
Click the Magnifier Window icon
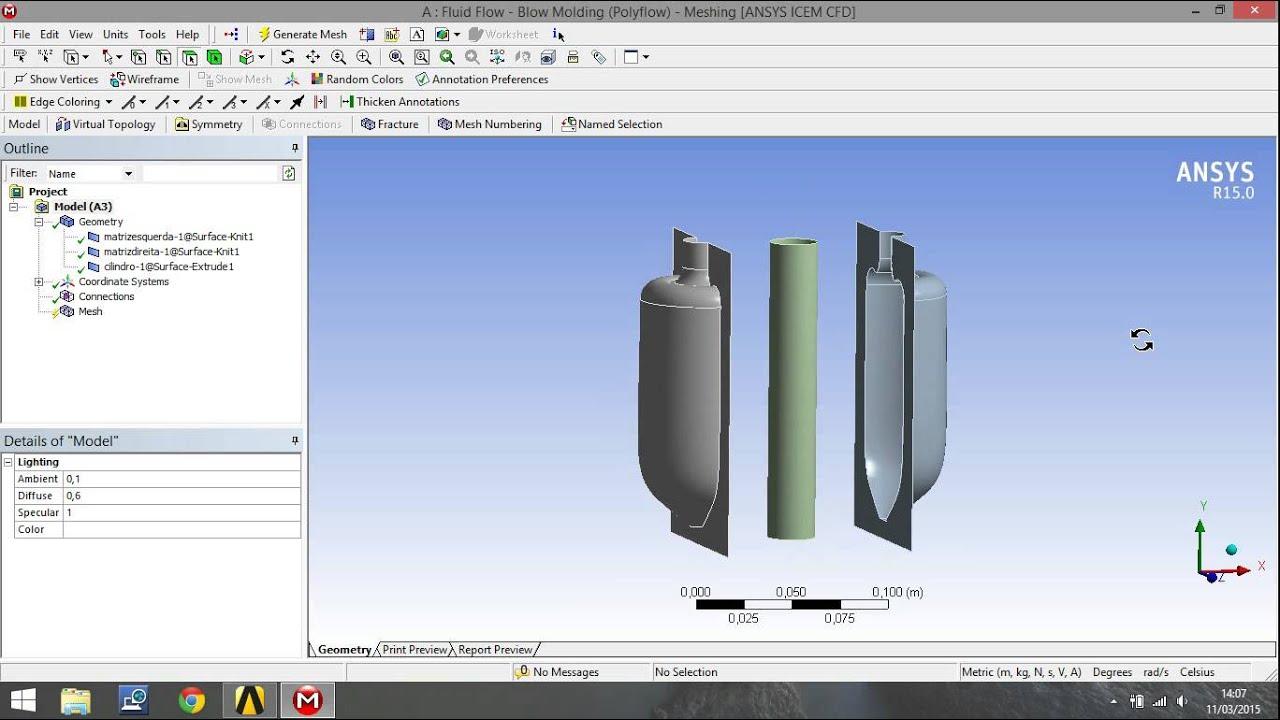[422, 57]
